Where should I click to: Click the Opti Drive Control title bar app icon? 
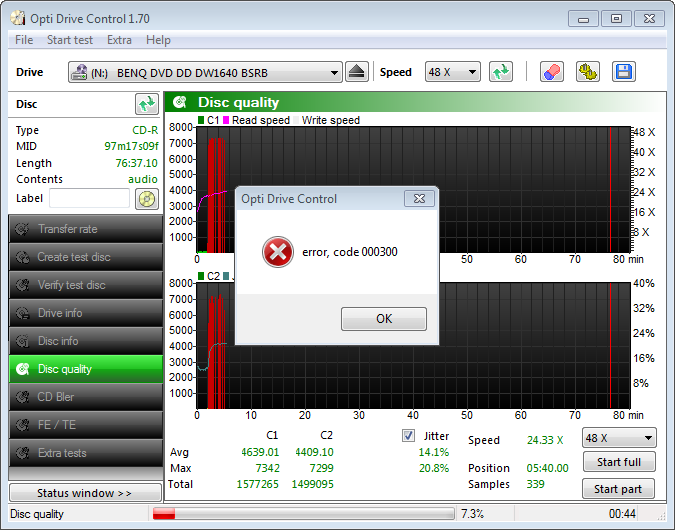[18, 18]
